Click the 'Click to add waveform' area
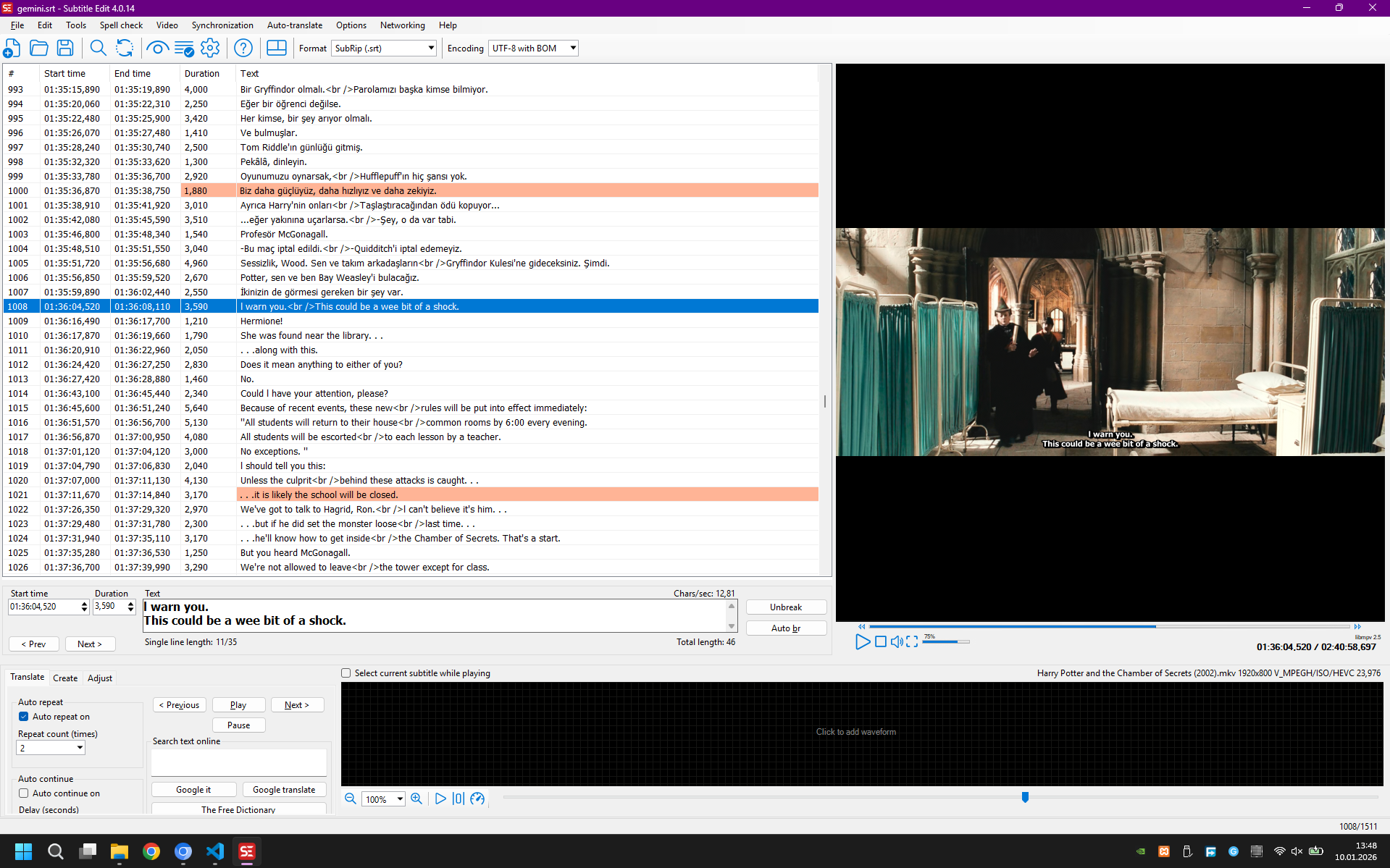Viewport: 1390px width, 868px height. 861,733
